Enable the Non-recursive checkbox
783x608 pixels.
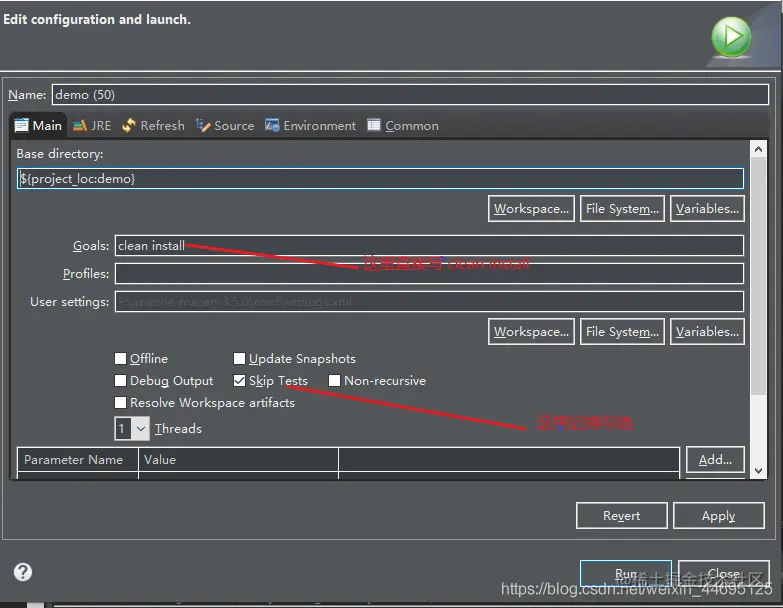[334, 380]
